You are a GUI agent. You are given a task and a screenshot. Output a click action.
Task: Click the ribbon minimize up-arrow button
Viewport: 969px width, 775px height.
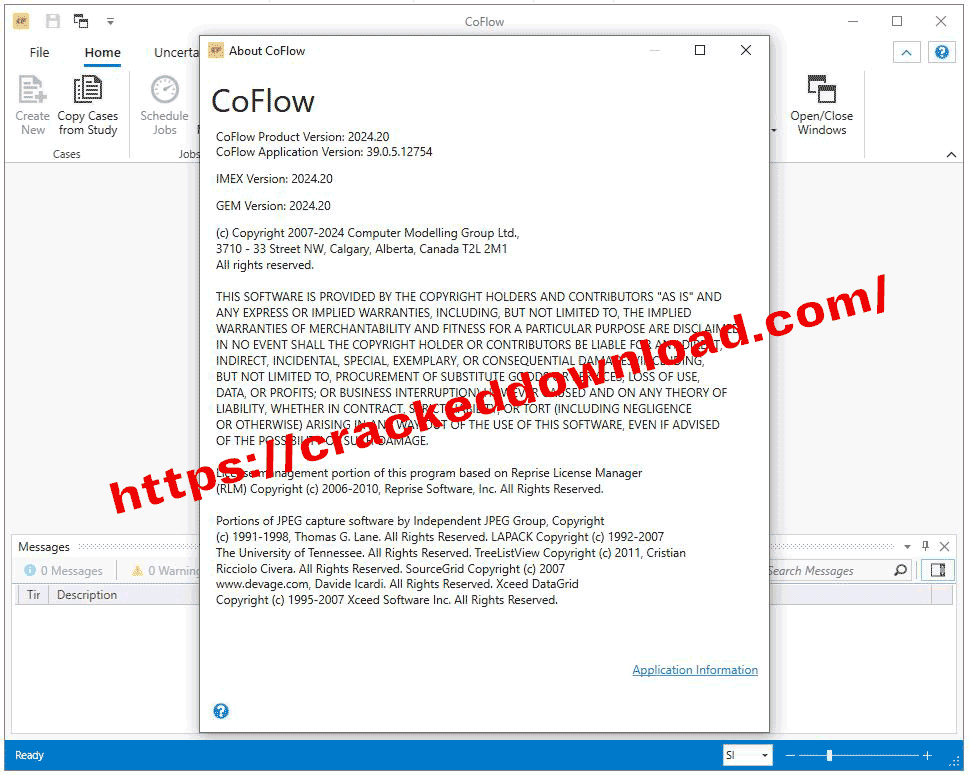pyautogui.click(x=907, y=52)
